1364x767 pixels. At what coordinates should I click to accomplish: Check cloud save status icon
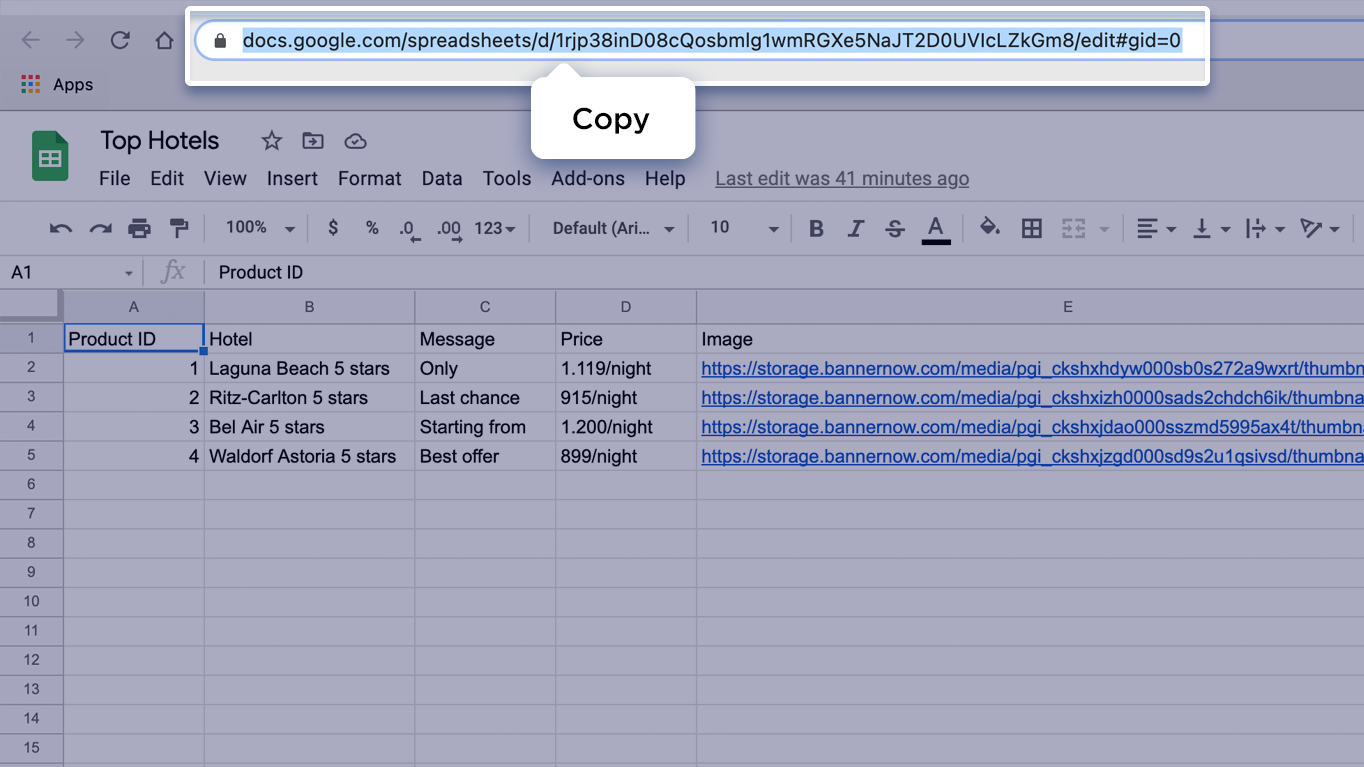[x=355, y=141]
